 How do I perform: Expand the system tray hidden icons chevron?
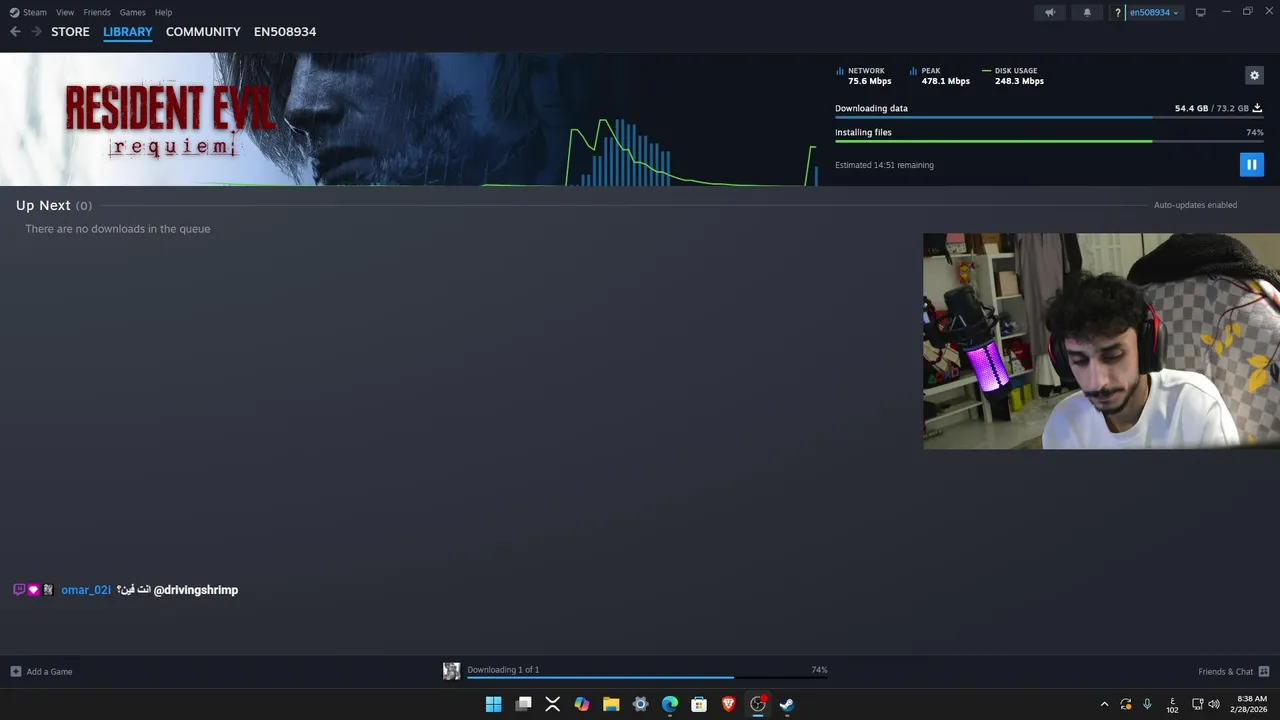coord(1104,704)
